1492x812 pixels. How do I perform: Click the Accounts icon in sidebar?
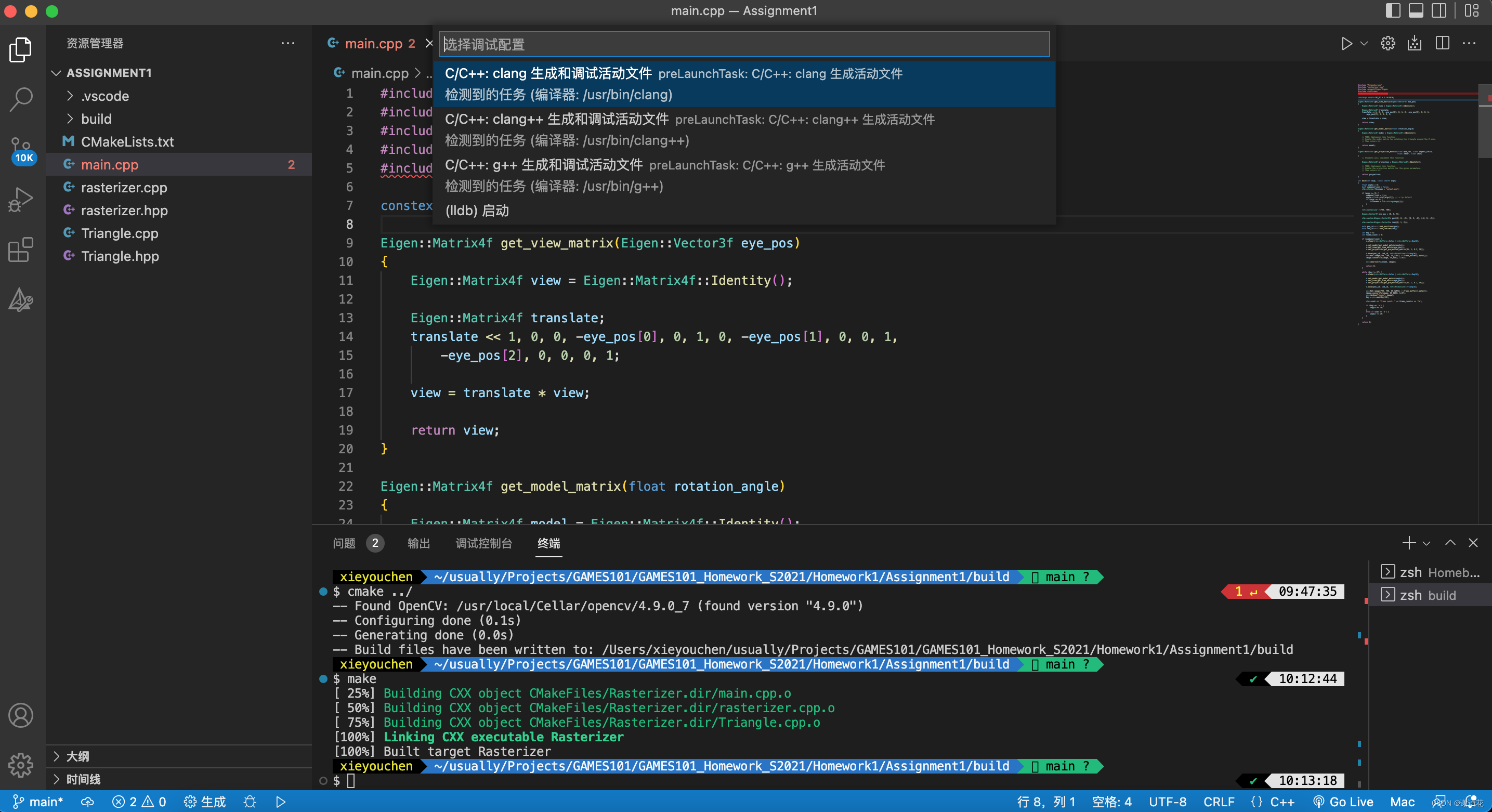click(x=21, y=716)
